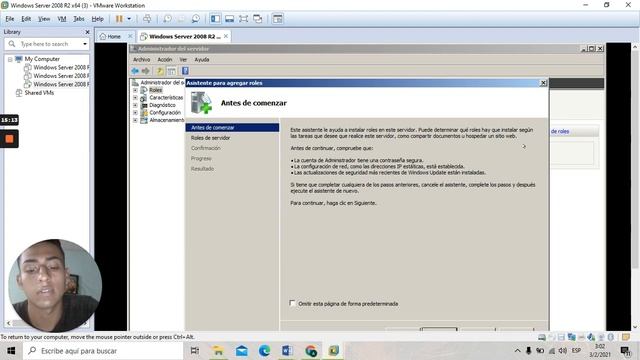Open Word from the taskbar

[287, 351]
